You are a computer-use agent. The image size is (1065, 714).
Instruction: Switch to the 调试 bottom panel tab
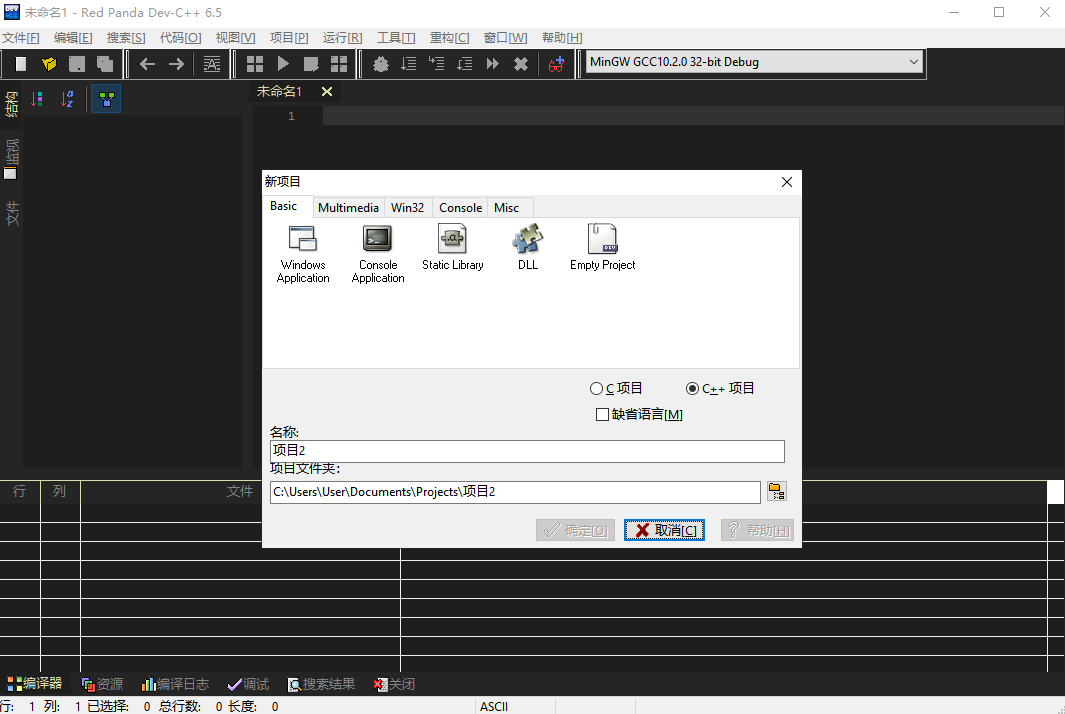pyautogui.click(x=247, y=684)
